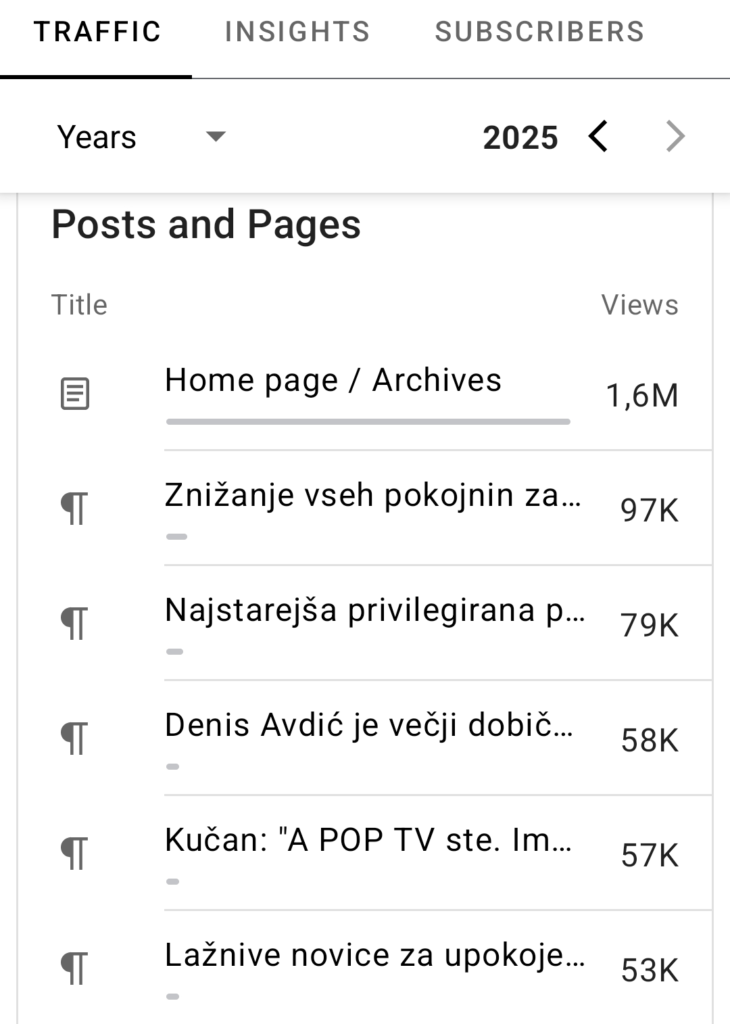Open the Znižanje vseh pokojnin post

pos(372,495)
